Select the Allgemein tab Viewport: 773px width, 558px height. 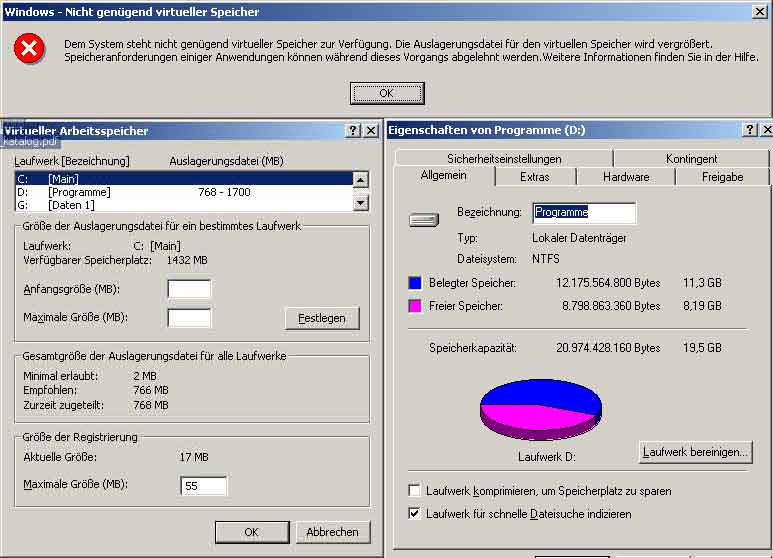pyautogui.click(x=444, y=175)
